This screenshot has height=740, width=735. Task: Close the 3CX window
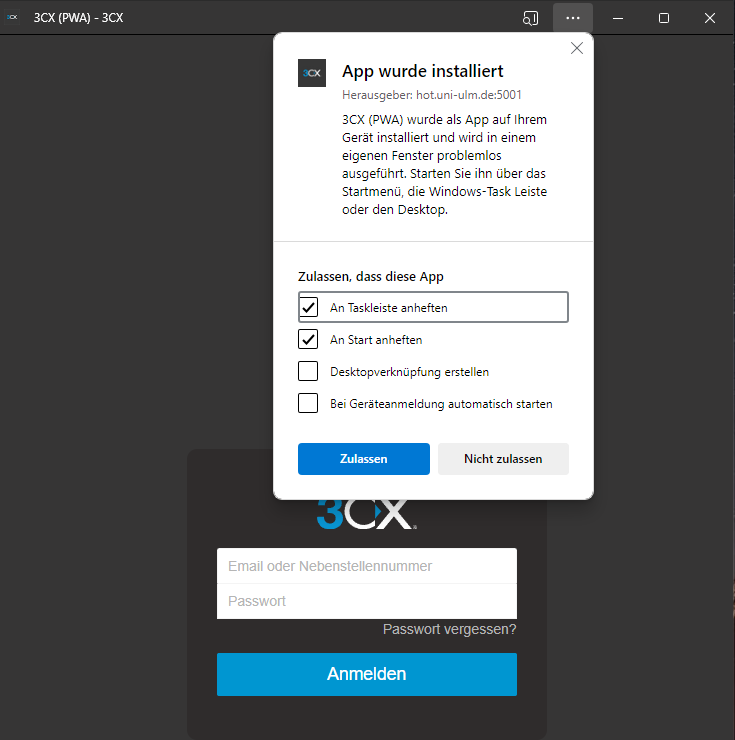click(x=710, y=18)
